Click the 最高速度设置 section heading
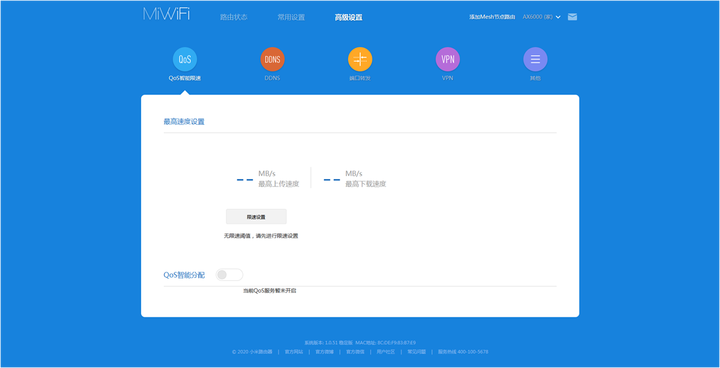This screenshot has height=368, width=720. (184, 122)
